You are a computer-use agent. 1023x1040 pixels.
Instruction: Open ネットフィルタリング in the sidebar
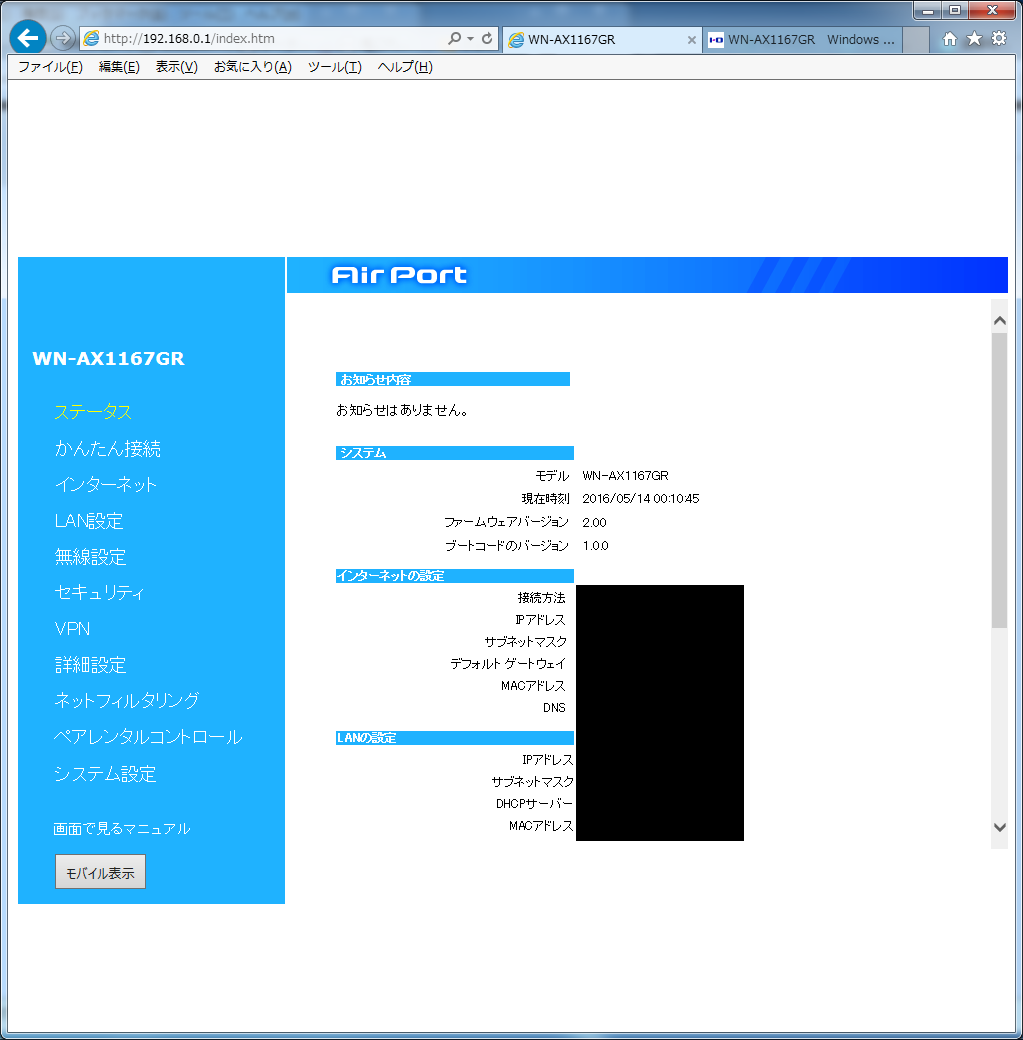click(127, 700)
